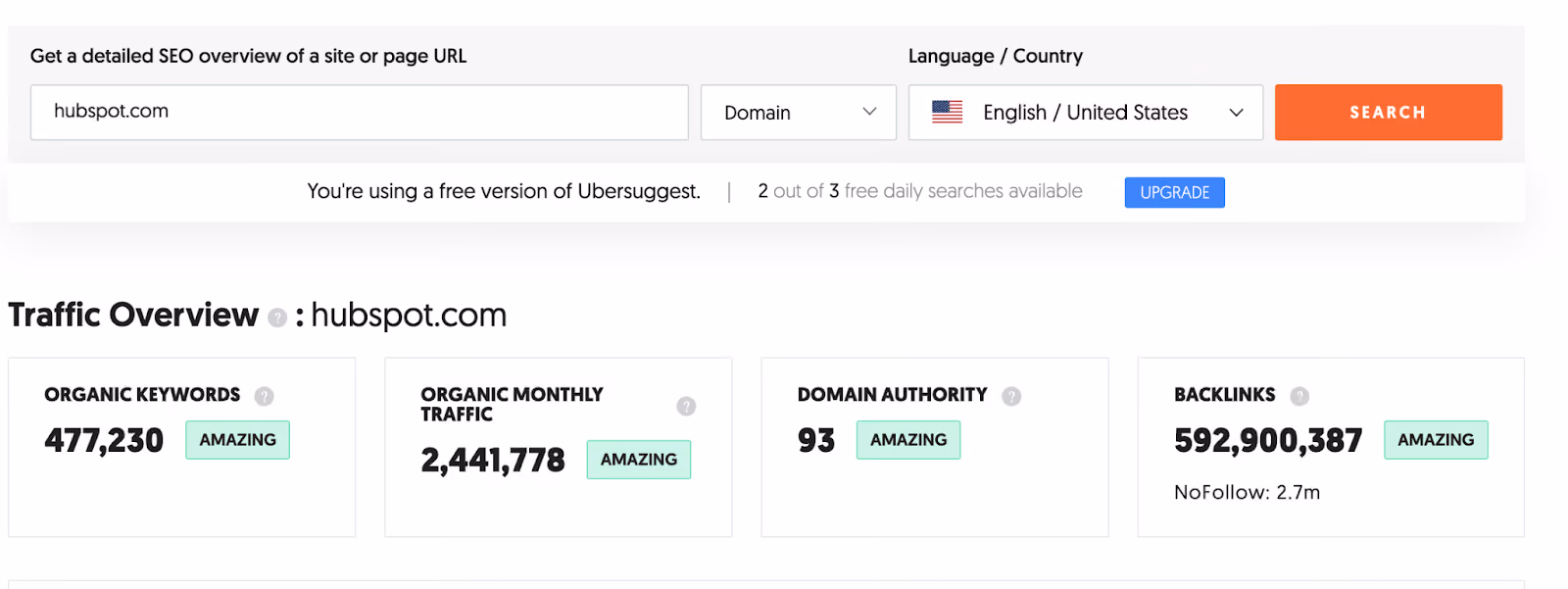Click the United States flag icon
This screenshot has width=1568, height=589.
(x=947, y=112)
